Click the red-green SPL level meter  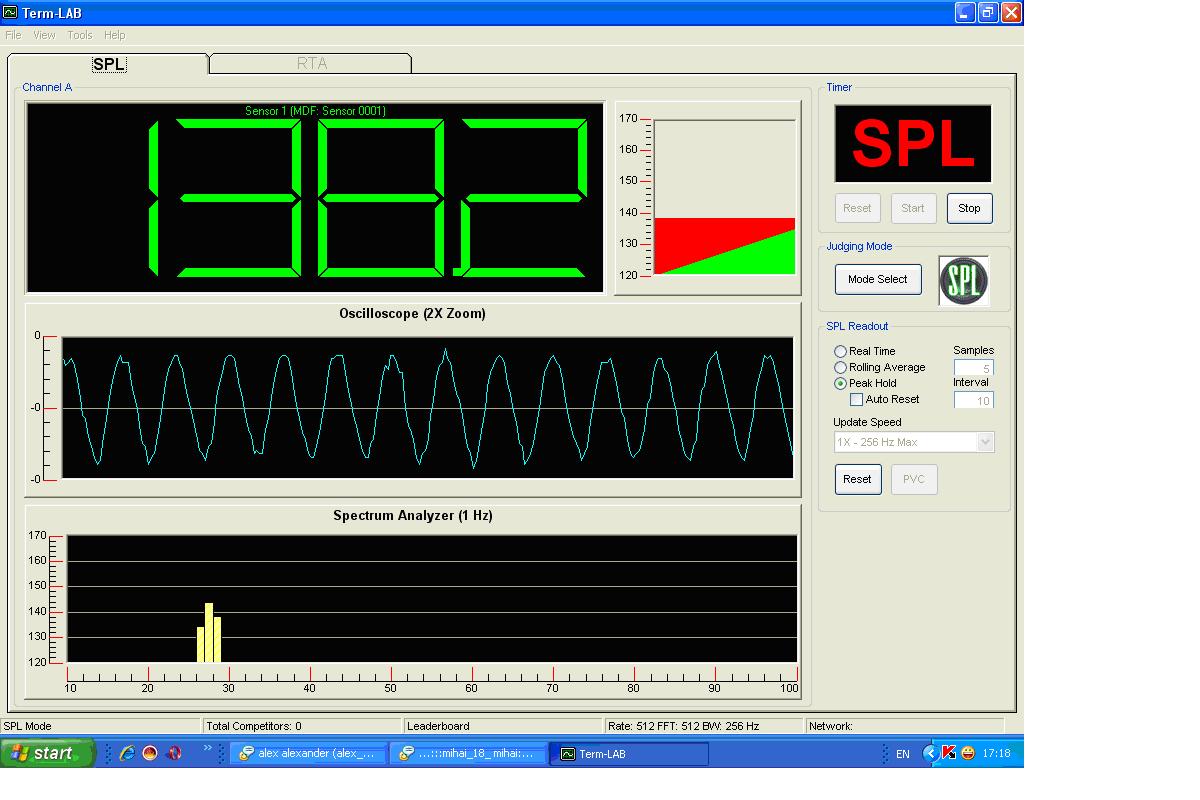point(724,246)
